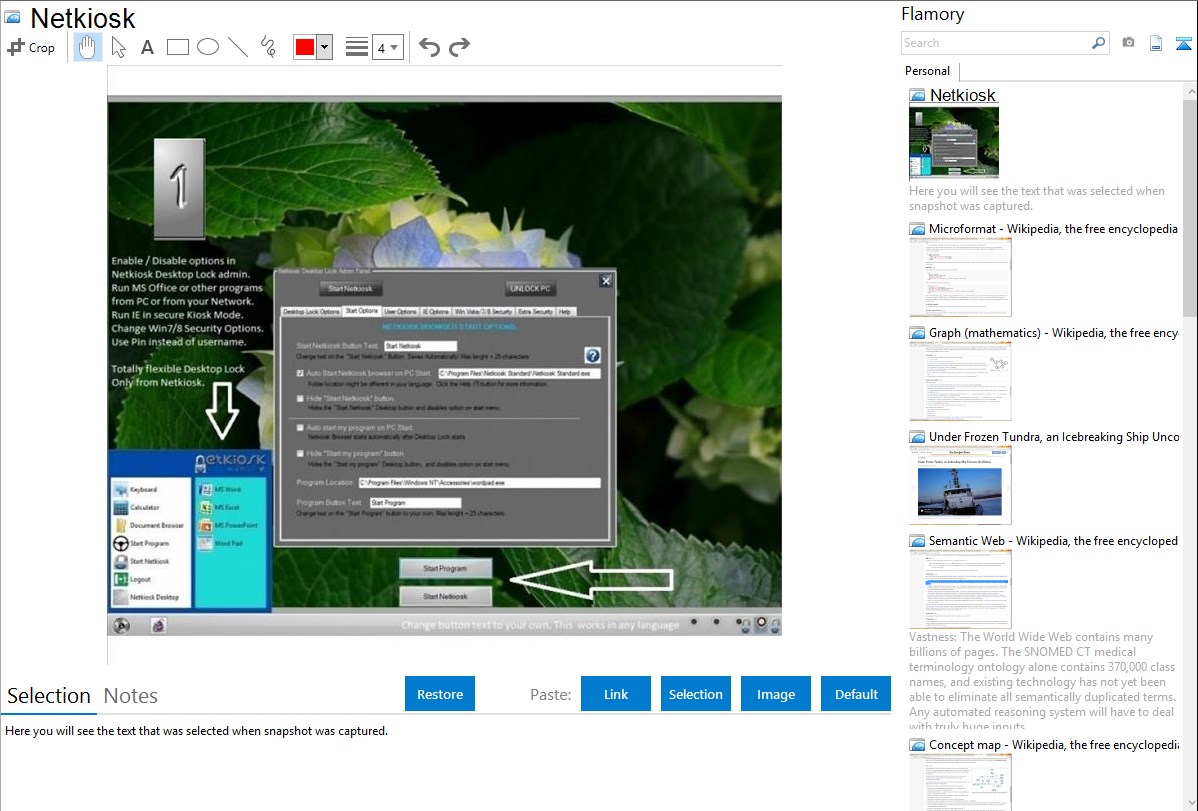Click the red annotation color swatch
1198x811 pixels.
pos(305,47)
